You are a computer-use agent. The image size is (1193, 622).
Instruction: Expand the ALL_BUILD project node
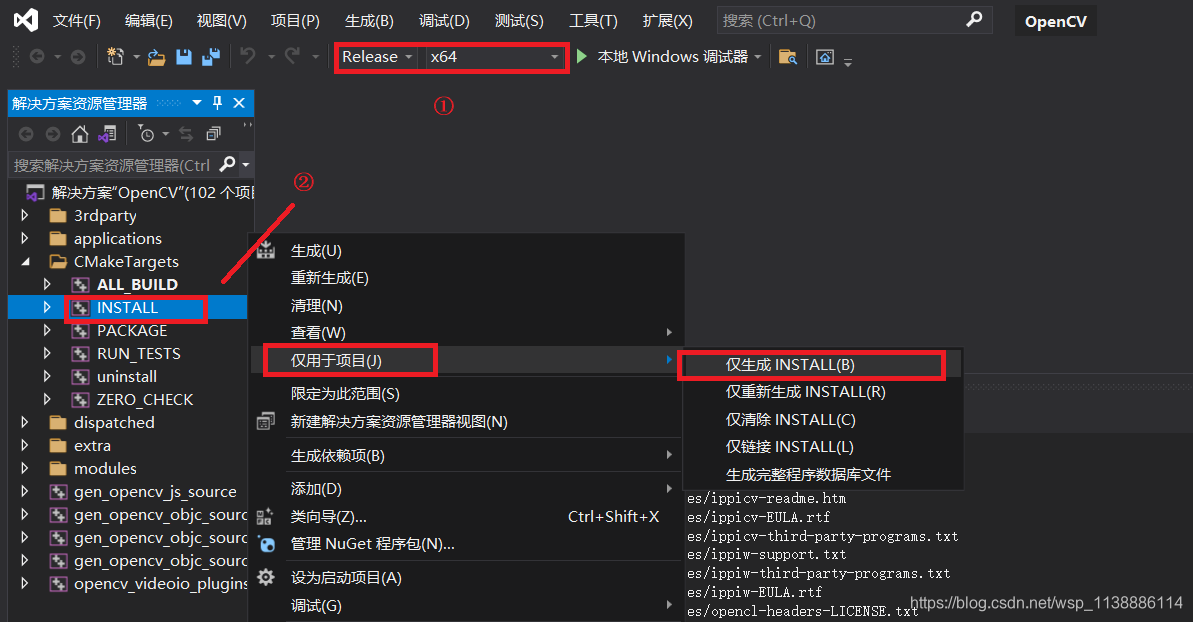click(47, 284)
